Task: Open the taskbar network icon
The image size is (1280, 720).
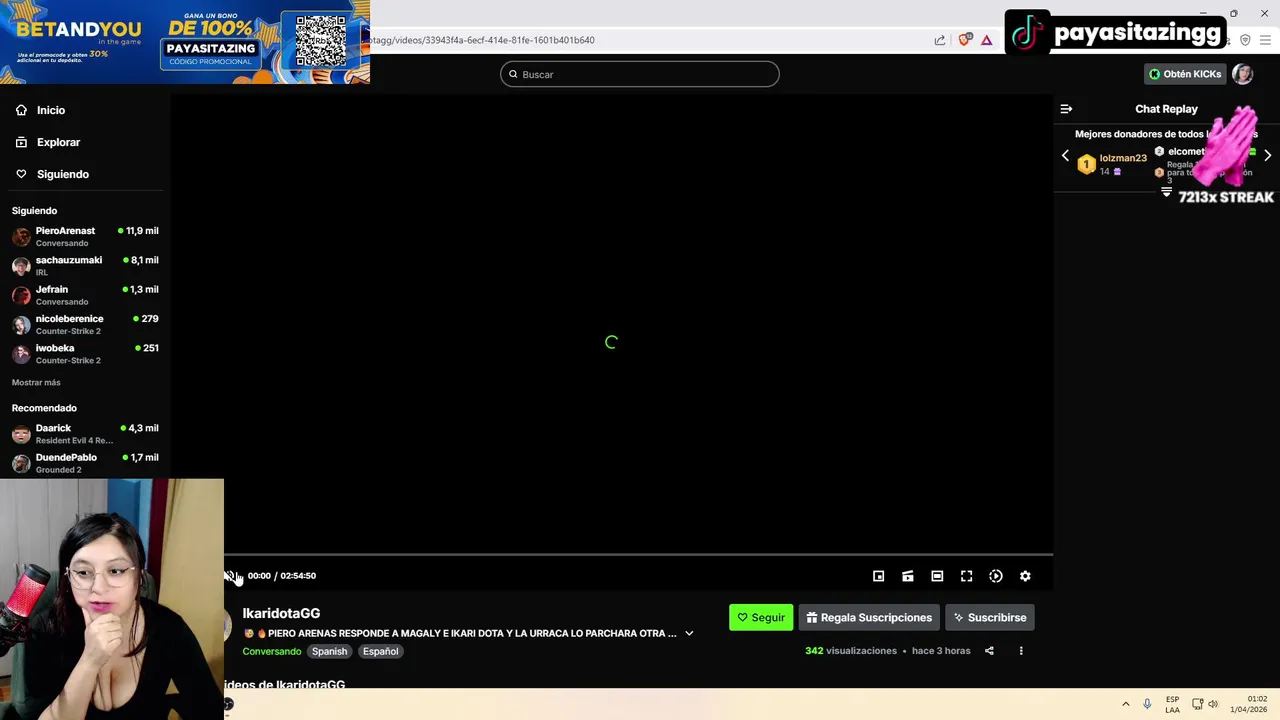Action: click(x=1196, y=704)
